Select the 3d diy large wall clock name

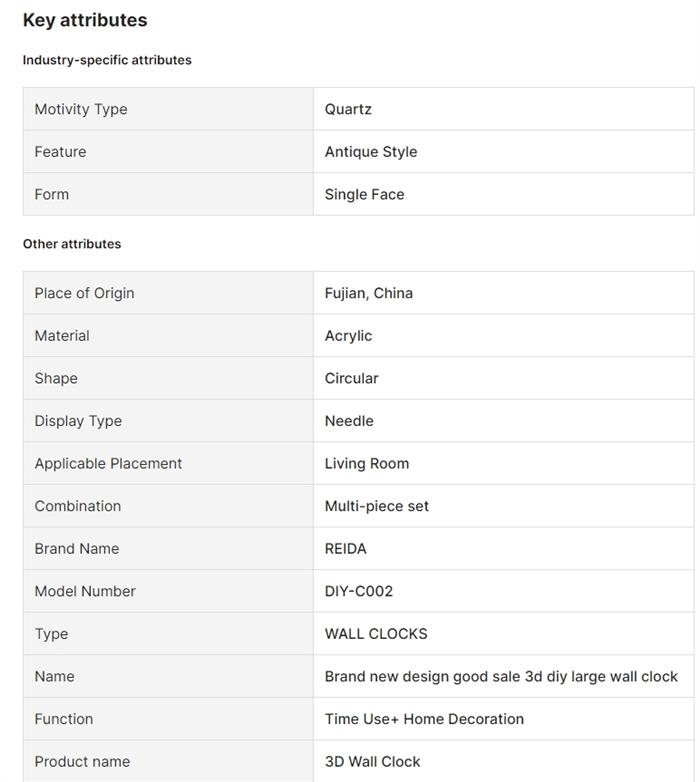501,677
